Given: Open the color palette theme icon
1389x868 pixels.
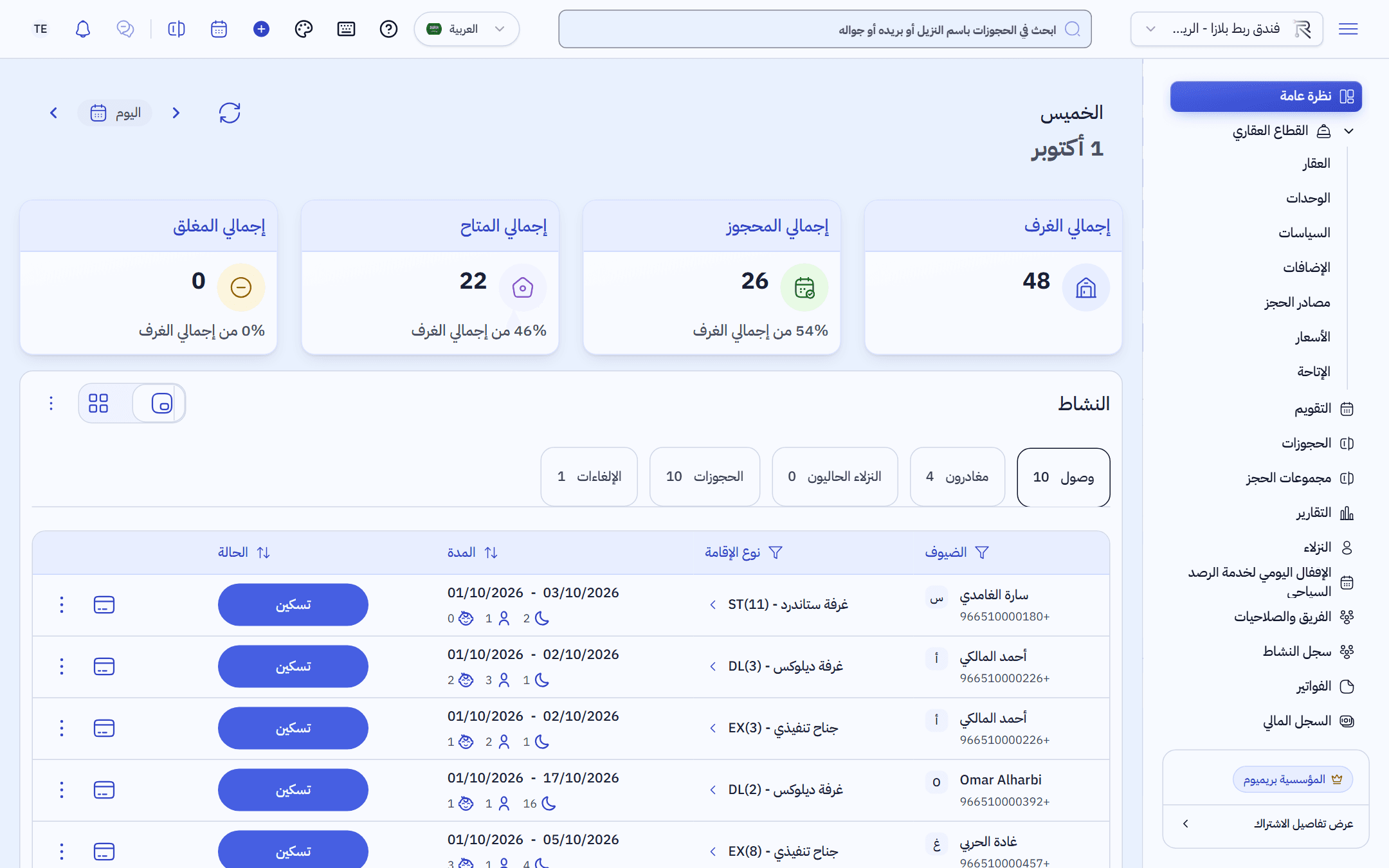Looking at the screenshot, I should (x=304, y=29).
